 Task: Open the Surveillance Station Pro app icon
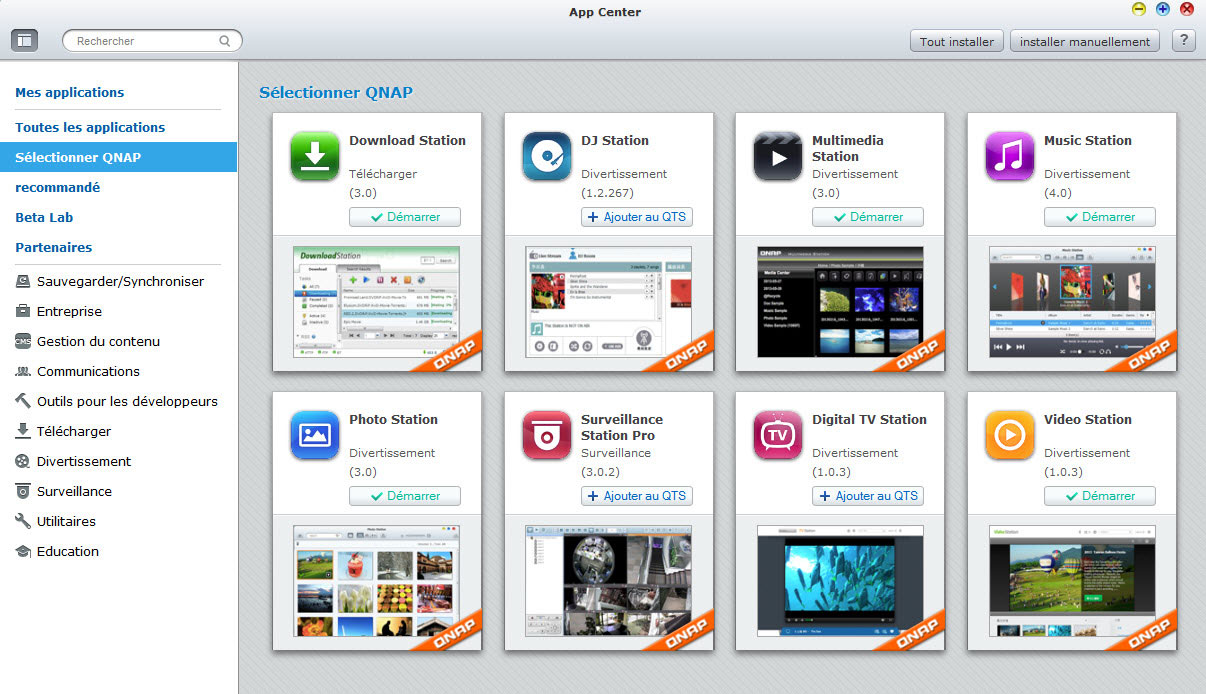(547, 435)
